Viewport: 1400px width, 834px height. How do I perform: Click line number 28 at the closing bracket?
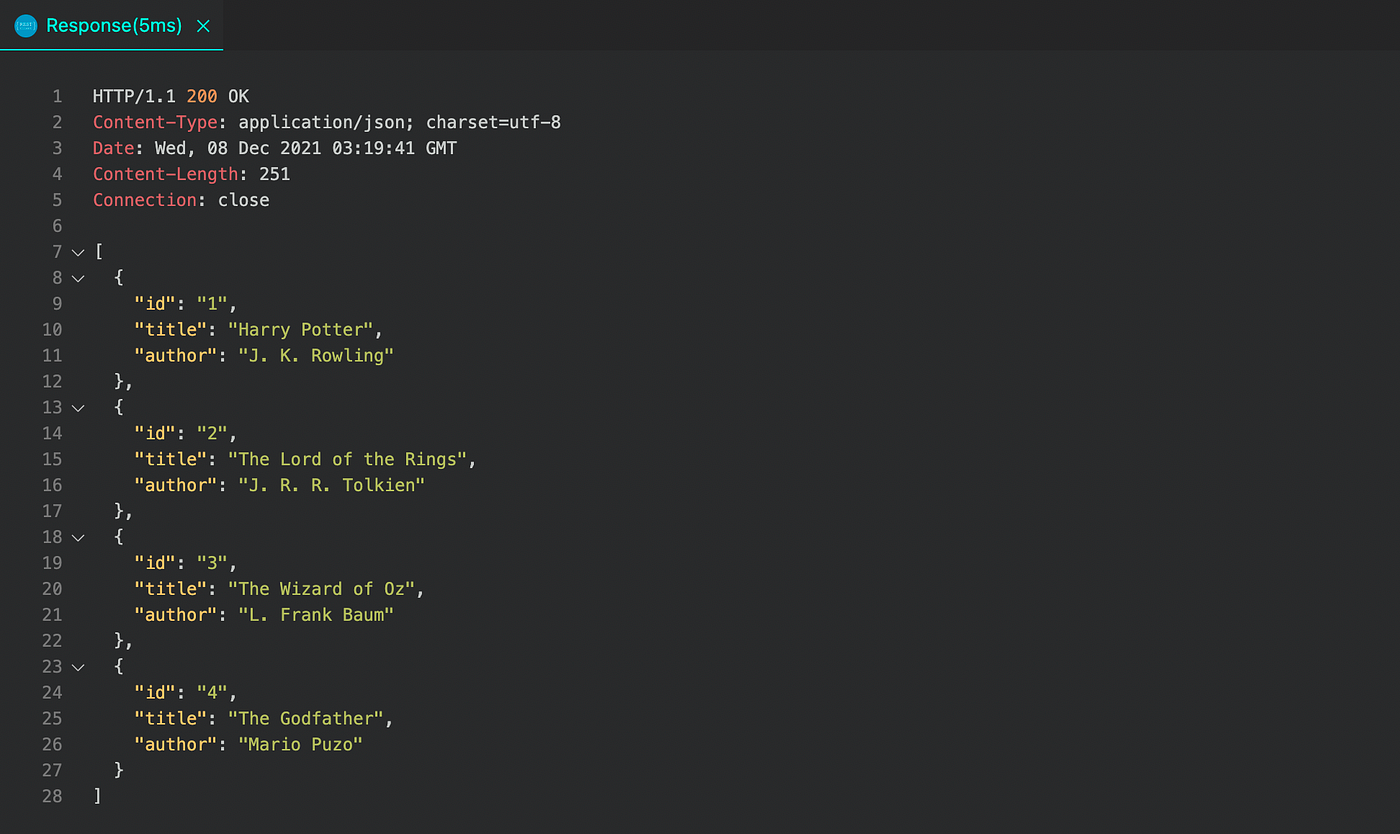pyautogui.click(x=52, y=796)
